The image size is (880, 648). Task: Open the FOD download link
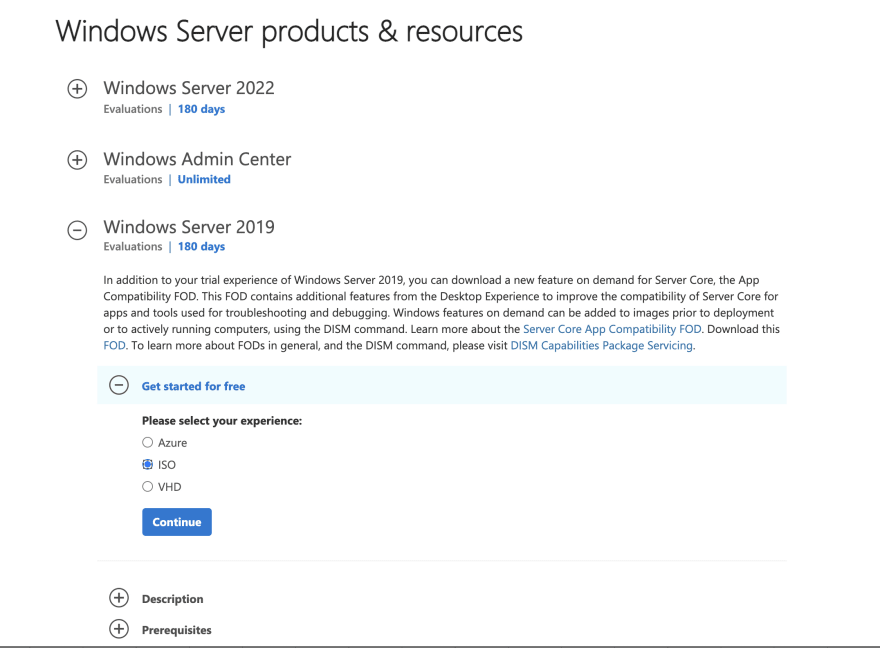pyautogui.click(x=114, y=346)
